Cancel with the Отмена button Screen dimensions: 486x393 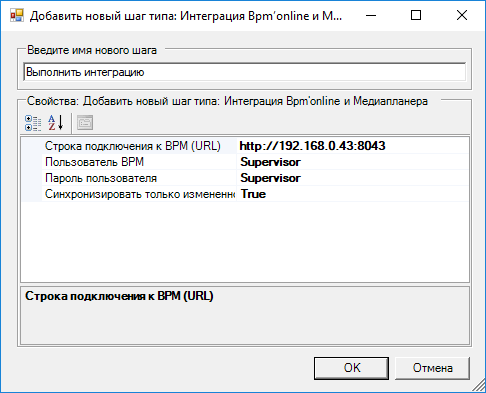tap(432, 368)
